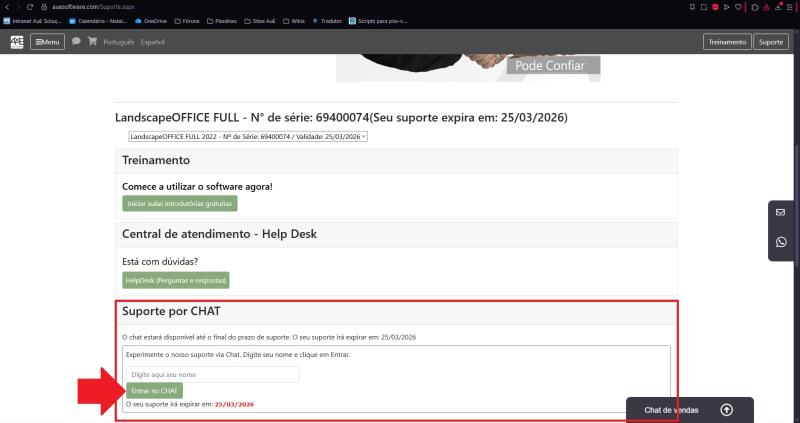Click the 'Digite aqui seu nome' field
The height and width of the screenshot is (423, 800).
[x=213, y=374]
